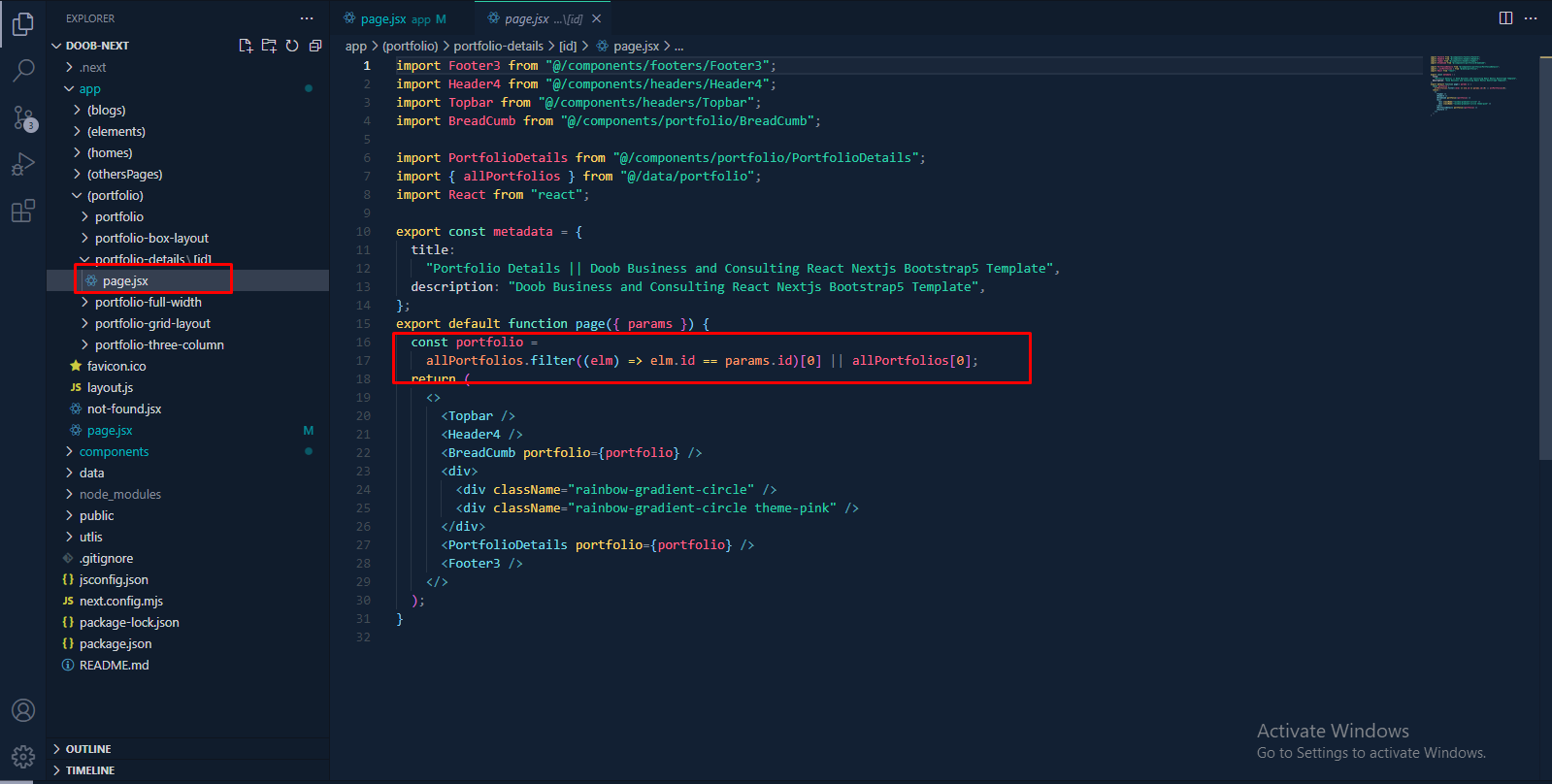Click line number 10 in gutter

tap(363, 232)
